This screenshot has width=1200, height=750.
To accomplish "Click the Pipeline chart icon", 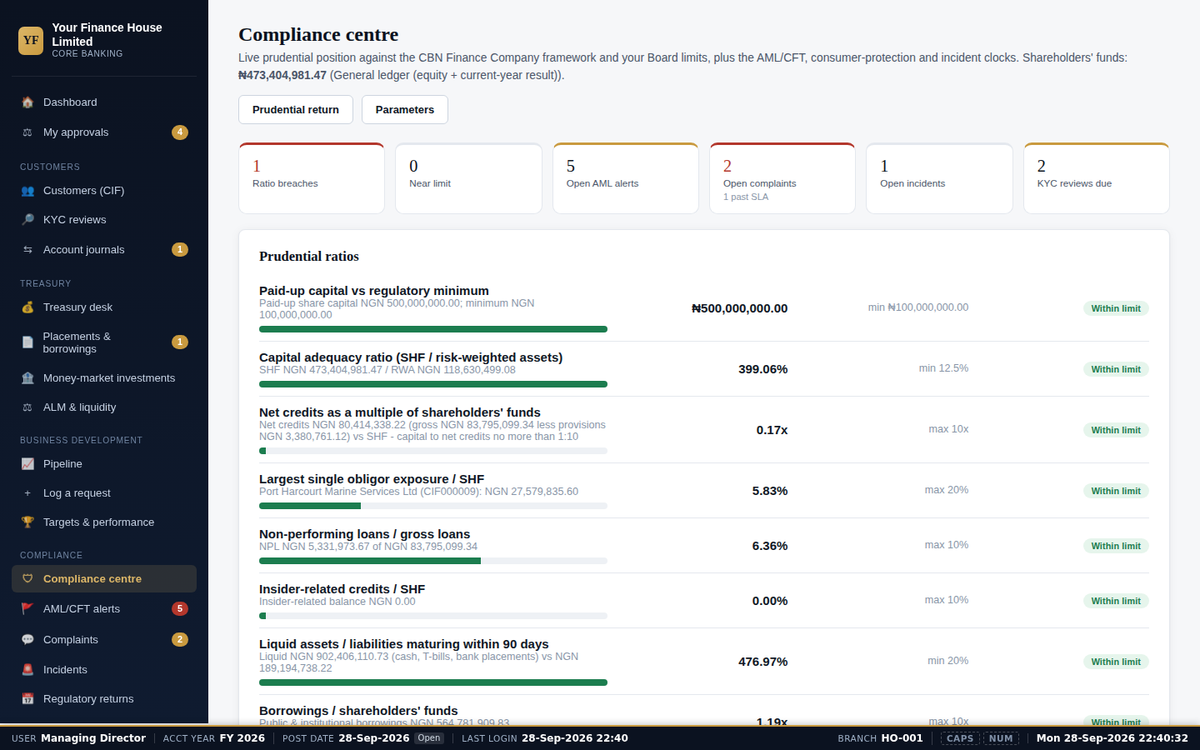I will point(28,464).
